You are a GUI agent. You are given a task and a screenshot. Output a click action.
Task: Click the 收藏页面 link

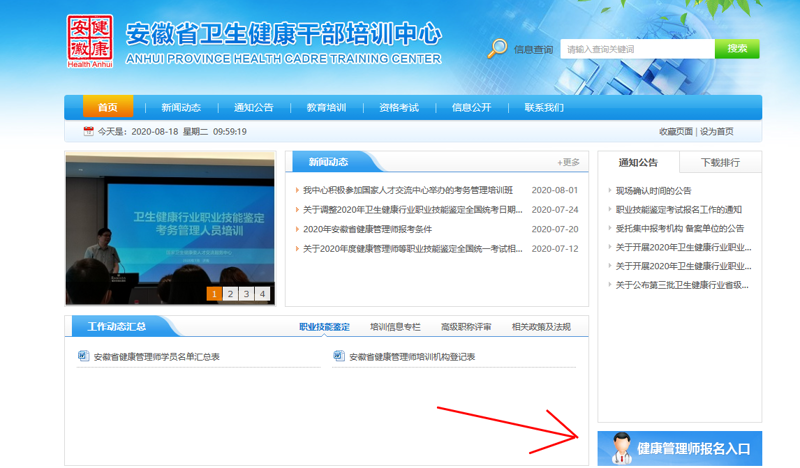[x=676, y=132]
